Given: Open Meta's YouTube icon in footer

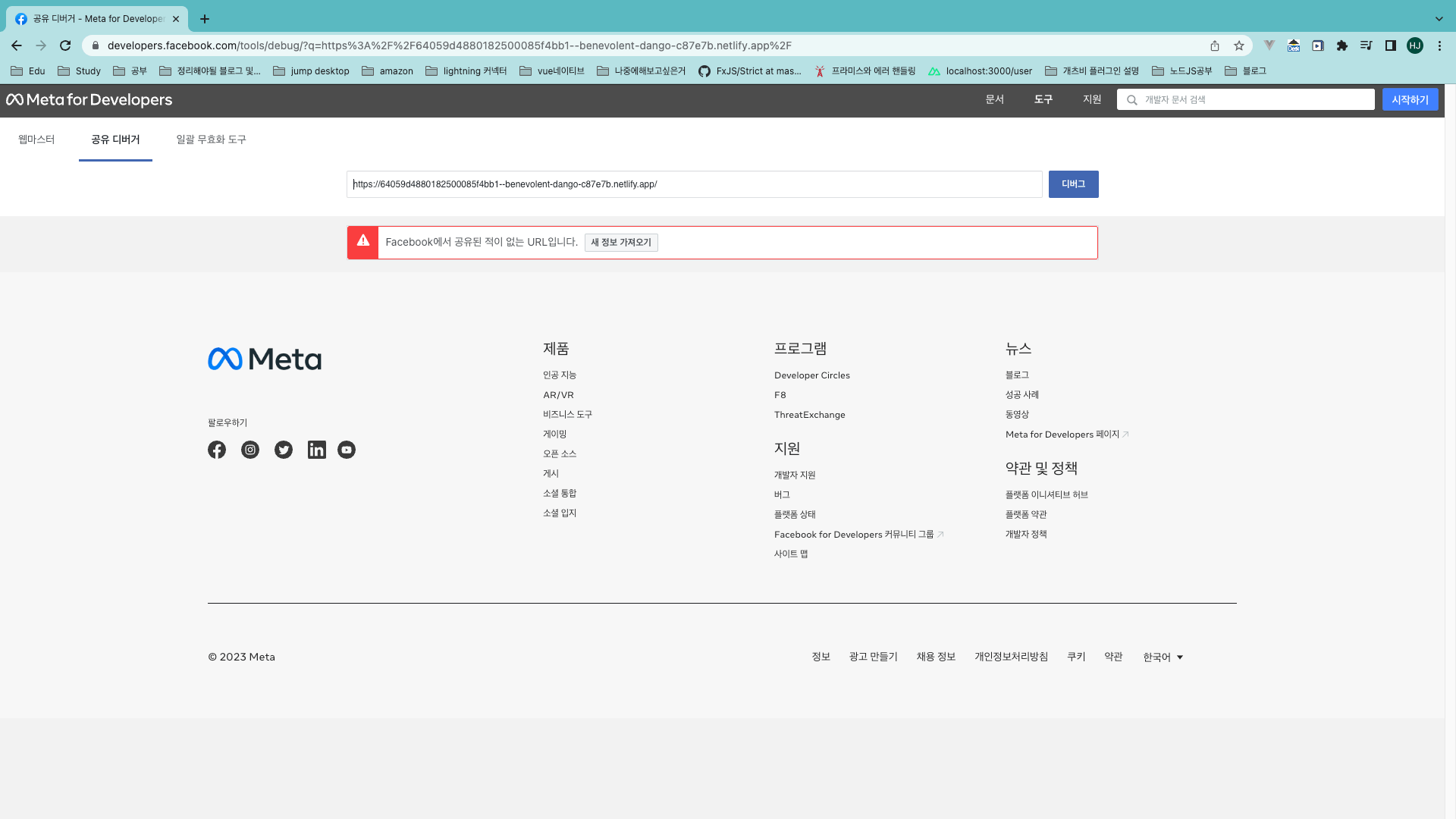Looking at the screenshot, I should [347, 450].
